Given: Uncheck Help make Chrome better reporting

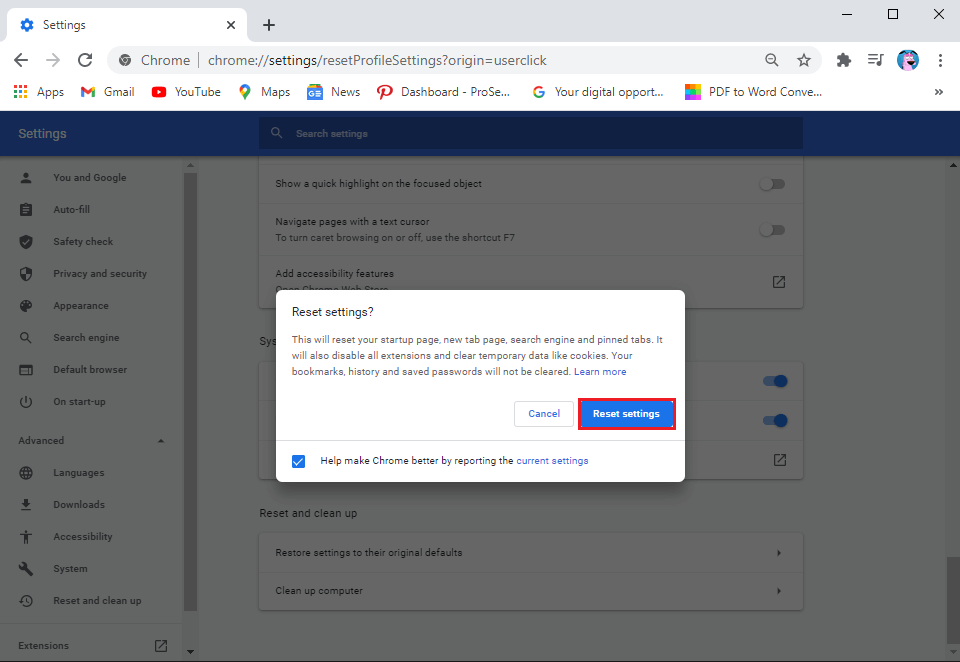Looking at the screenshot, I should click(298, 461).
